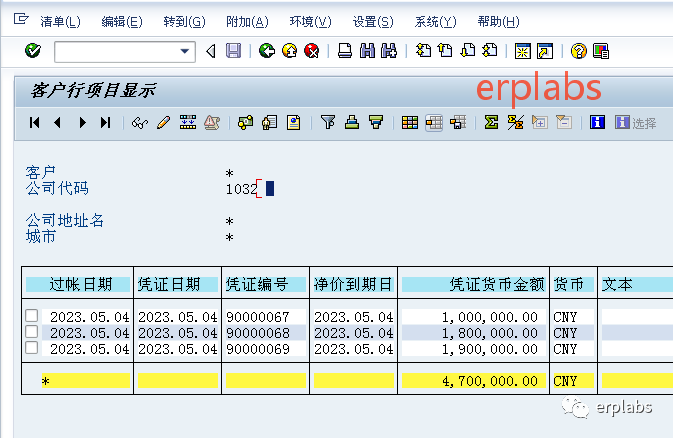Select the 货币 column header
Viewport: 673px width, 438px height.
[573, 284]
